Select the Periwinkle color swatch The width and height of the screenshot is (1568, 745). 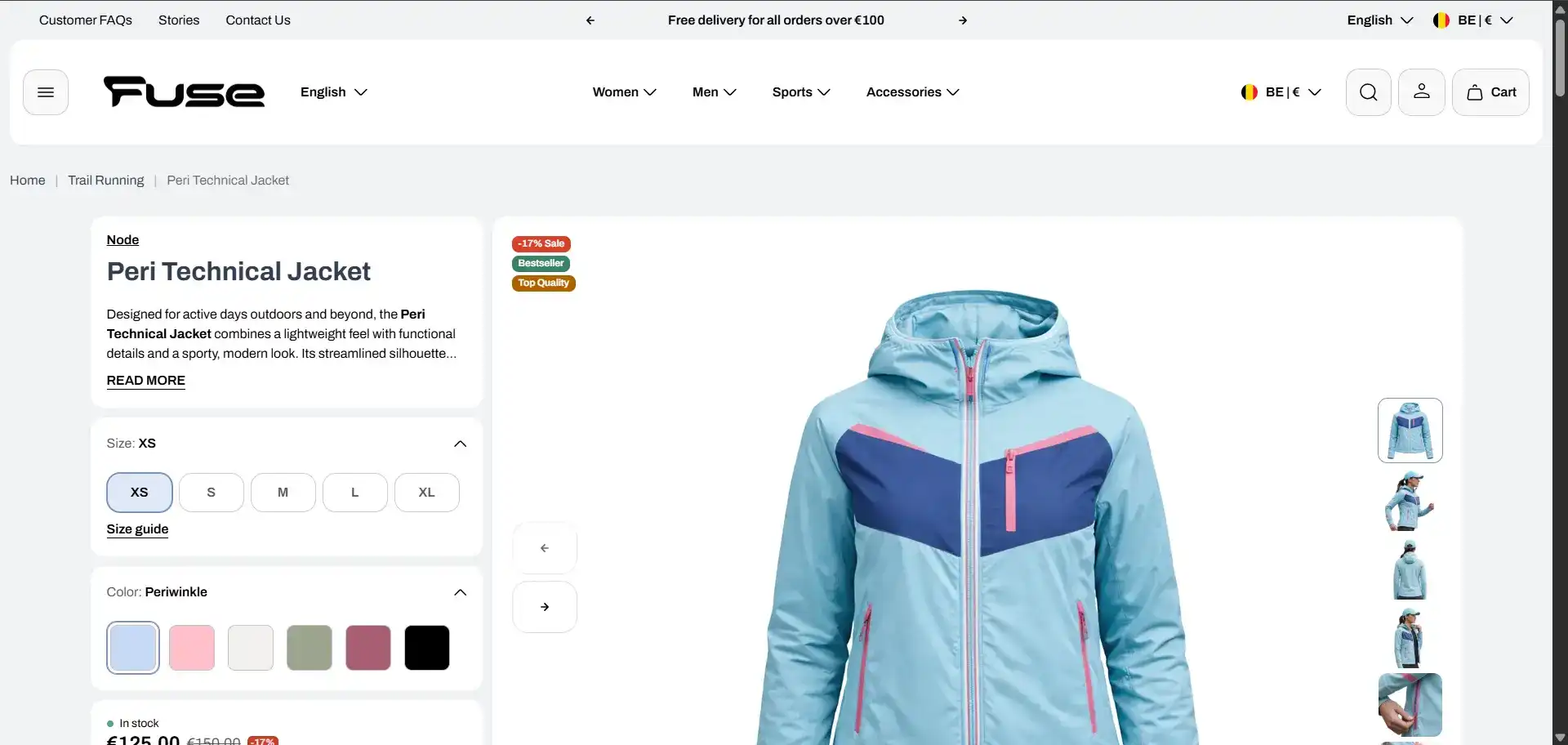[133, 648]
